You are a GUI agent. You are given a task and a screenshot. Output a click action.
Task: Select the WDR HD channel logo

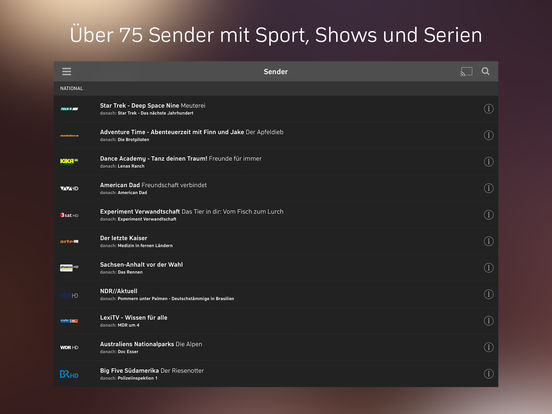click(x=69, y=347)
